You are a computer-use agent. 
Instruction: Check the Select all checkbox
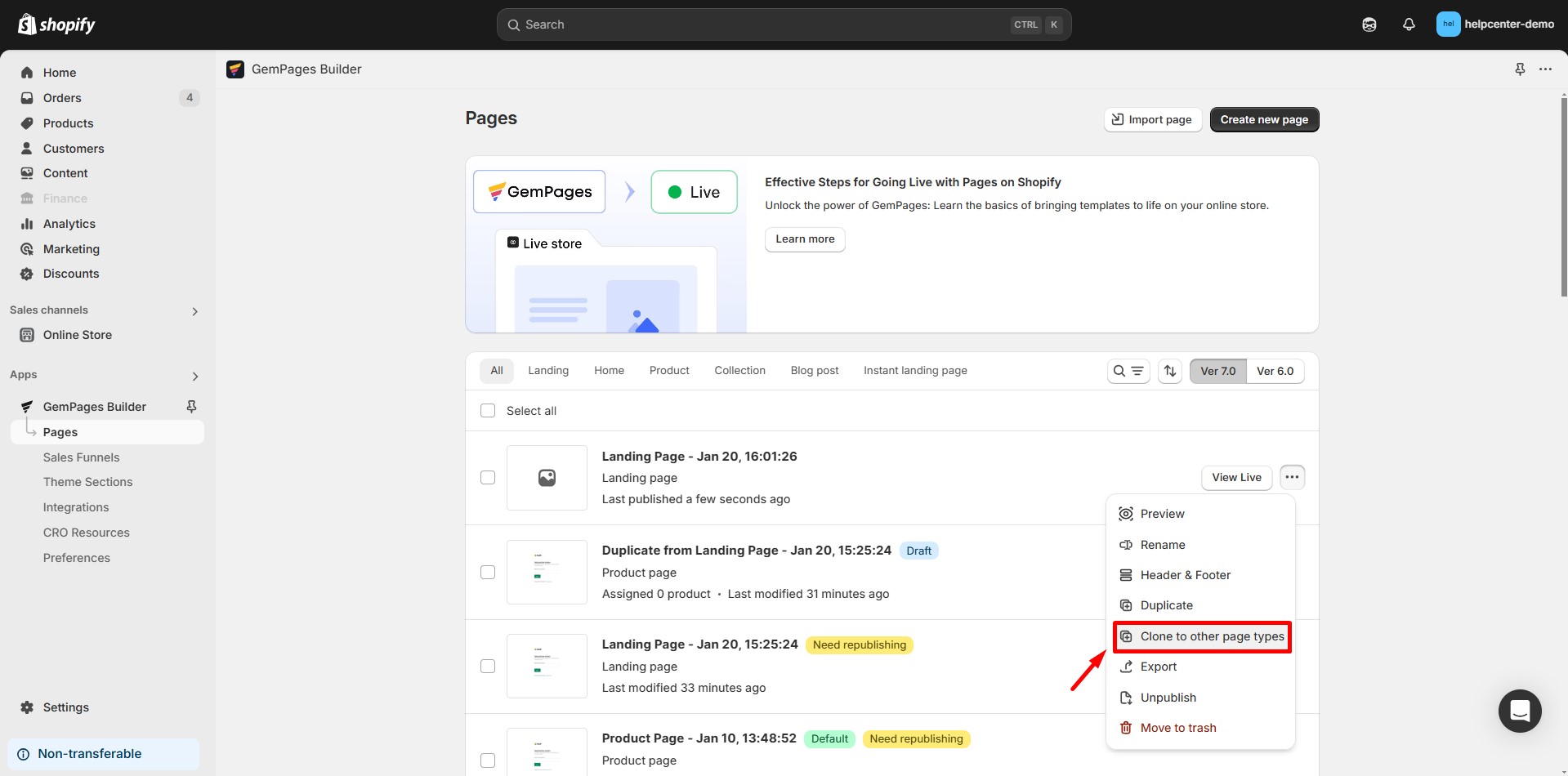point(488,410)
